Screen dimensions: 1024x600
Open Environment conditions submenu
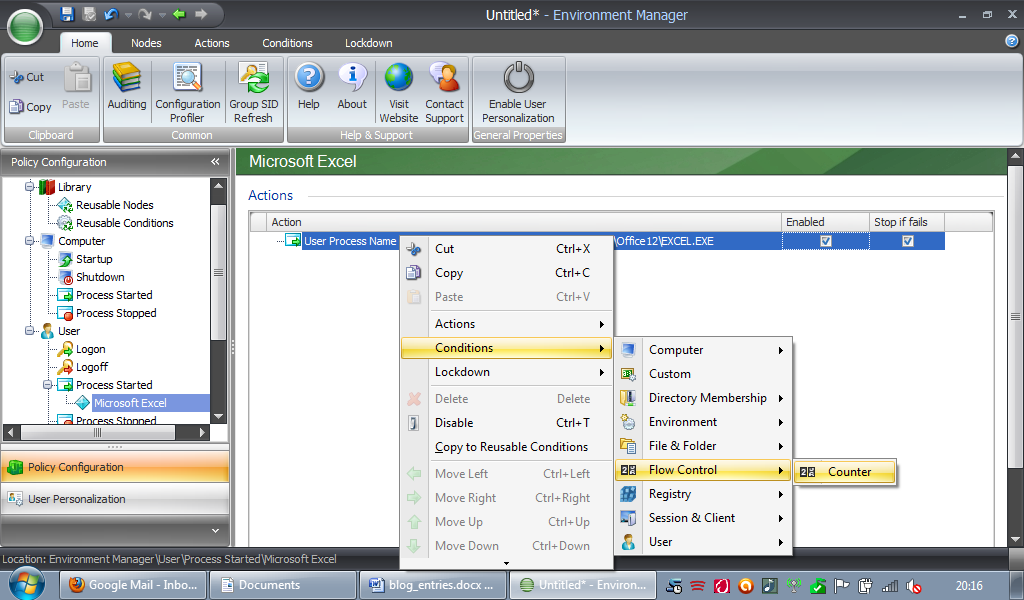click(703, 422)
